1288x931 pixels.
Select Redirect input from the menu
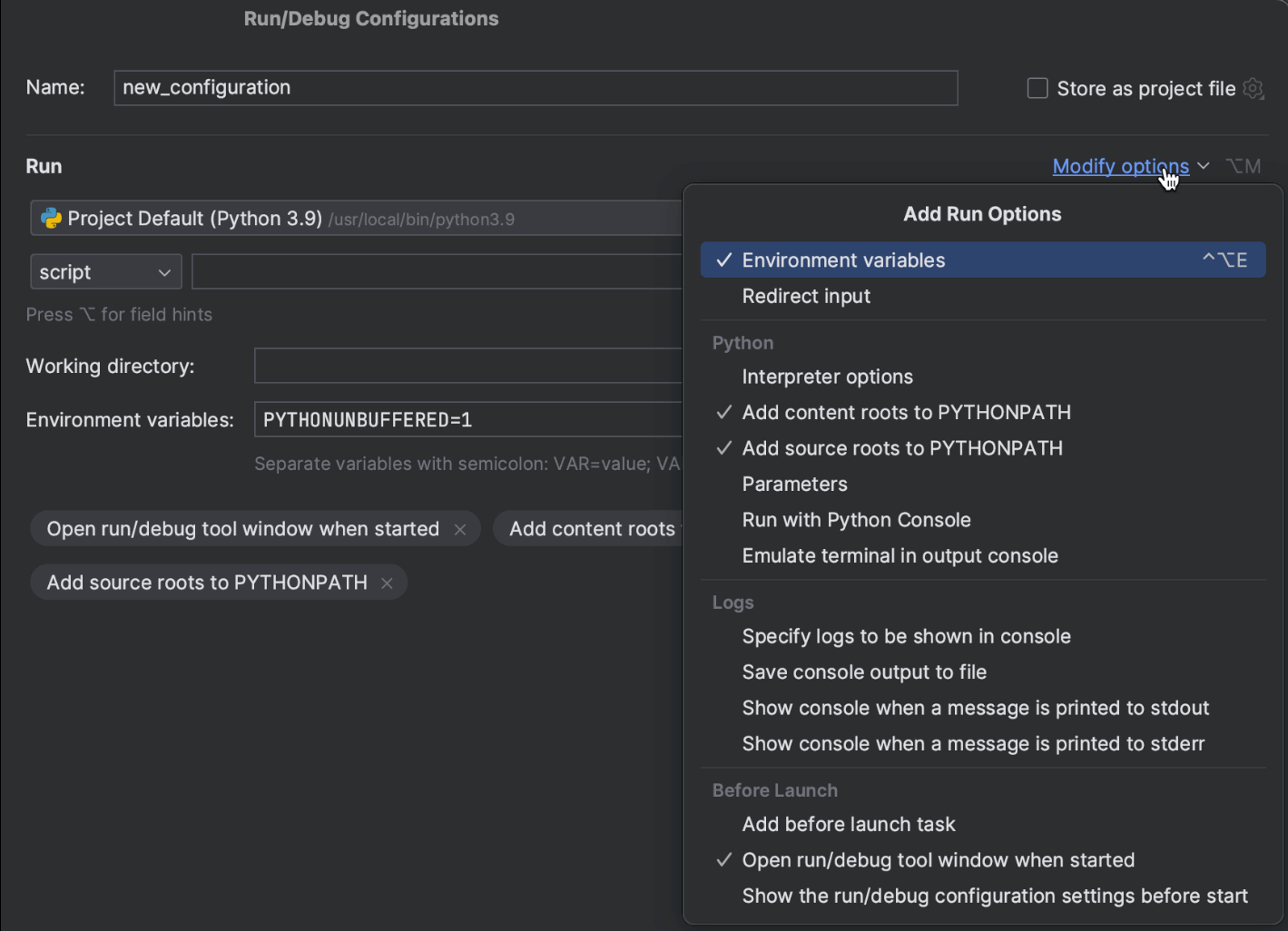point(806,297)
